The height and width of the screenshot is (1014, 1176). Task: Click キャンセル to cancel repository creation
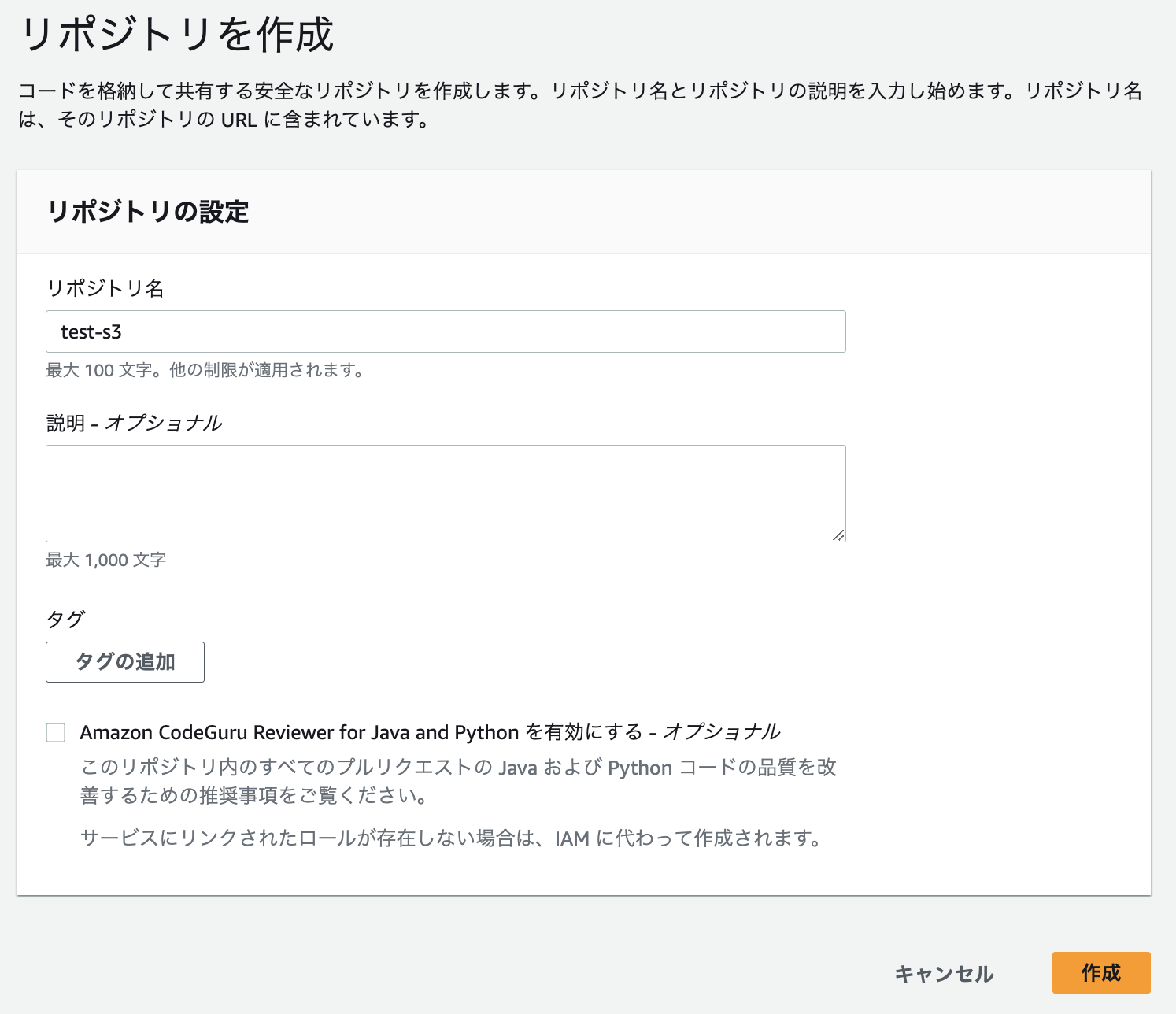(943, 973)
